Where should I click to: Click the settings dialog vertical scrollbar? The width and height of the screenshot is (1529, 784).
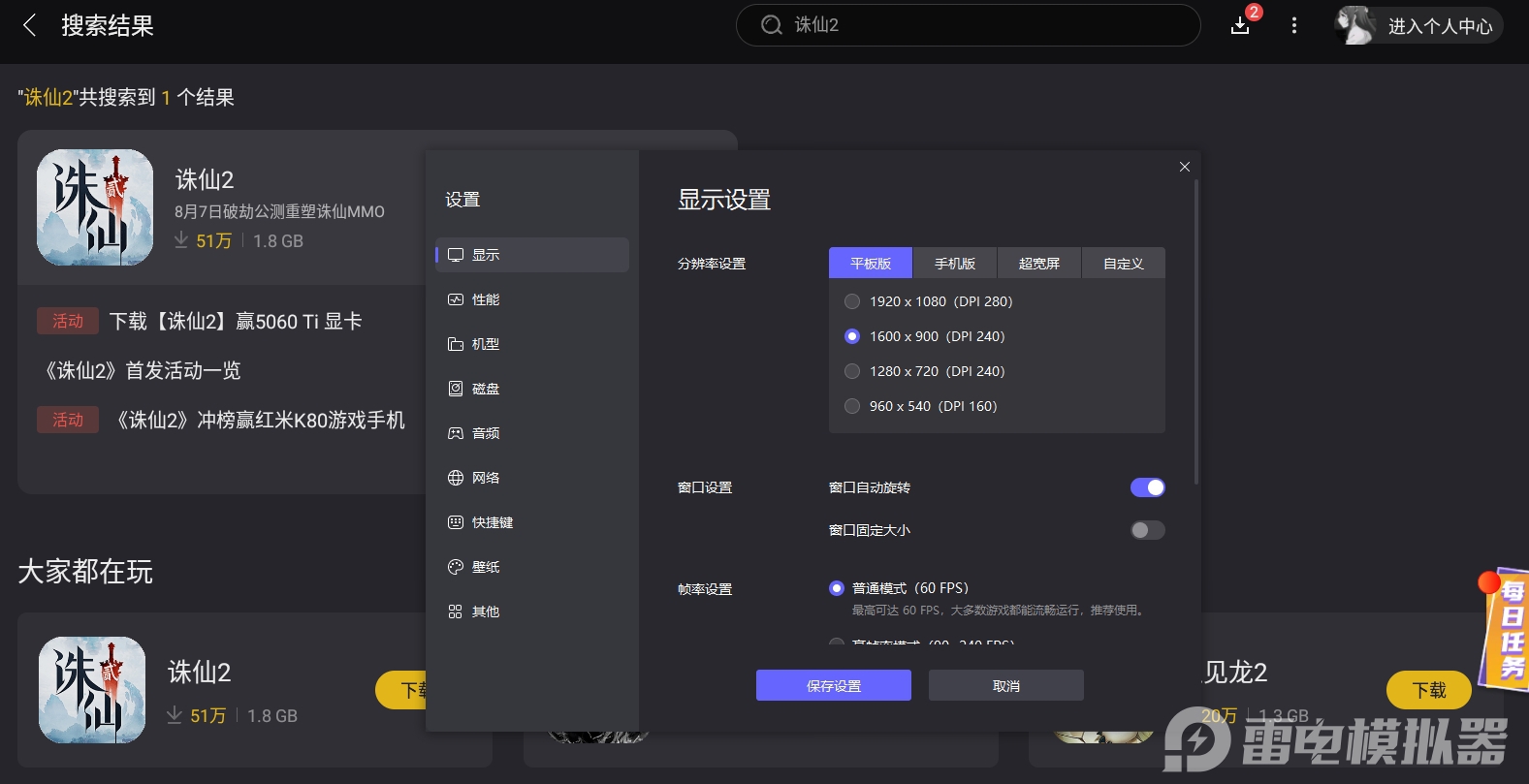1196,331
